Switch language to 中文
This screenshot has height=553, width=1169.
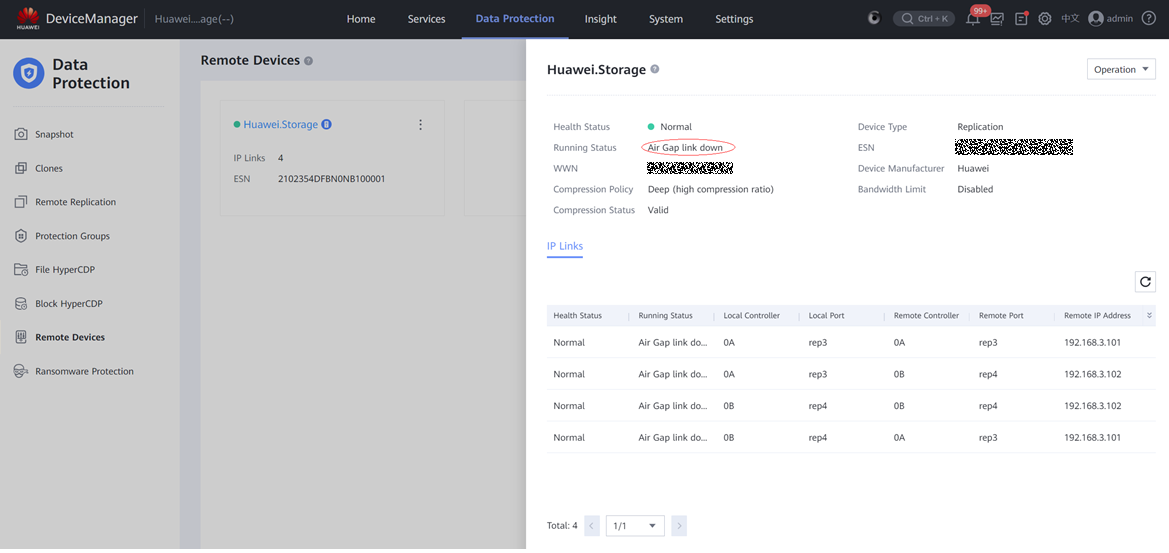point(1070,19)
